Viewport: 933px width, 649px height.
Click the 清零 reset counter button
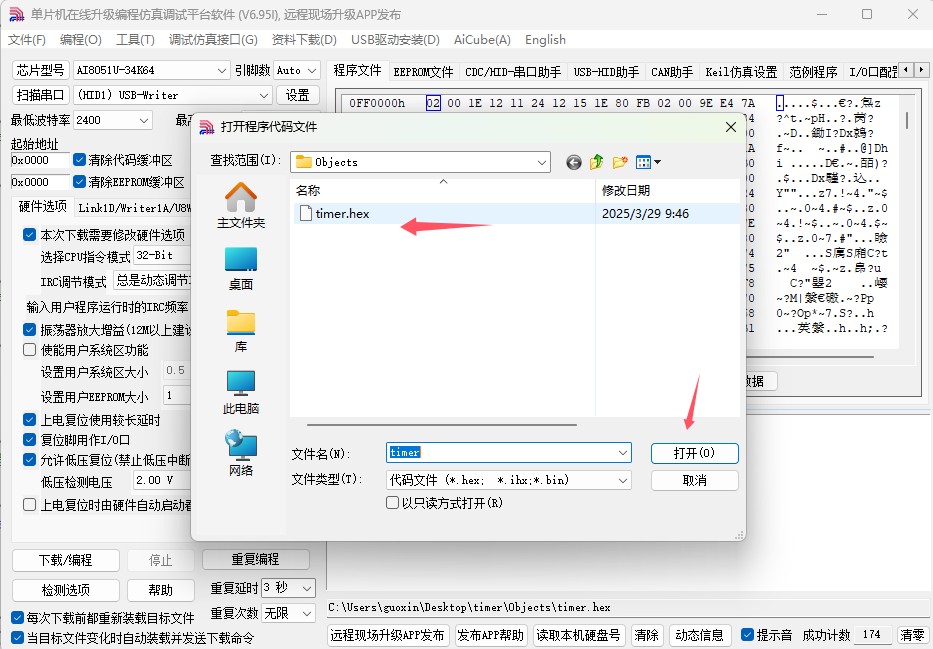point(912,635)
